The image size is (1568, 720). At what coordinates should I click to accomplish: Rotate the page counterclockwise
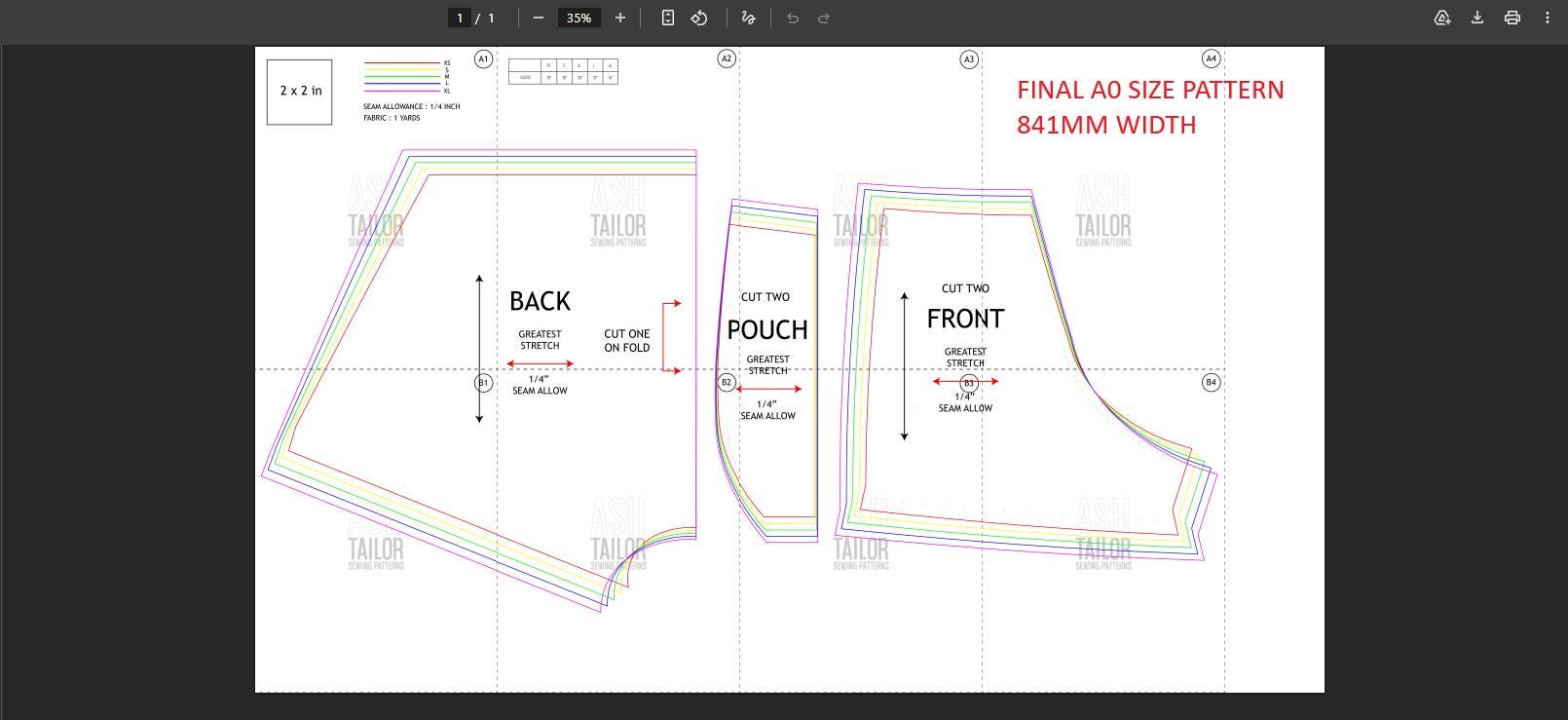[x=699, y=18]
